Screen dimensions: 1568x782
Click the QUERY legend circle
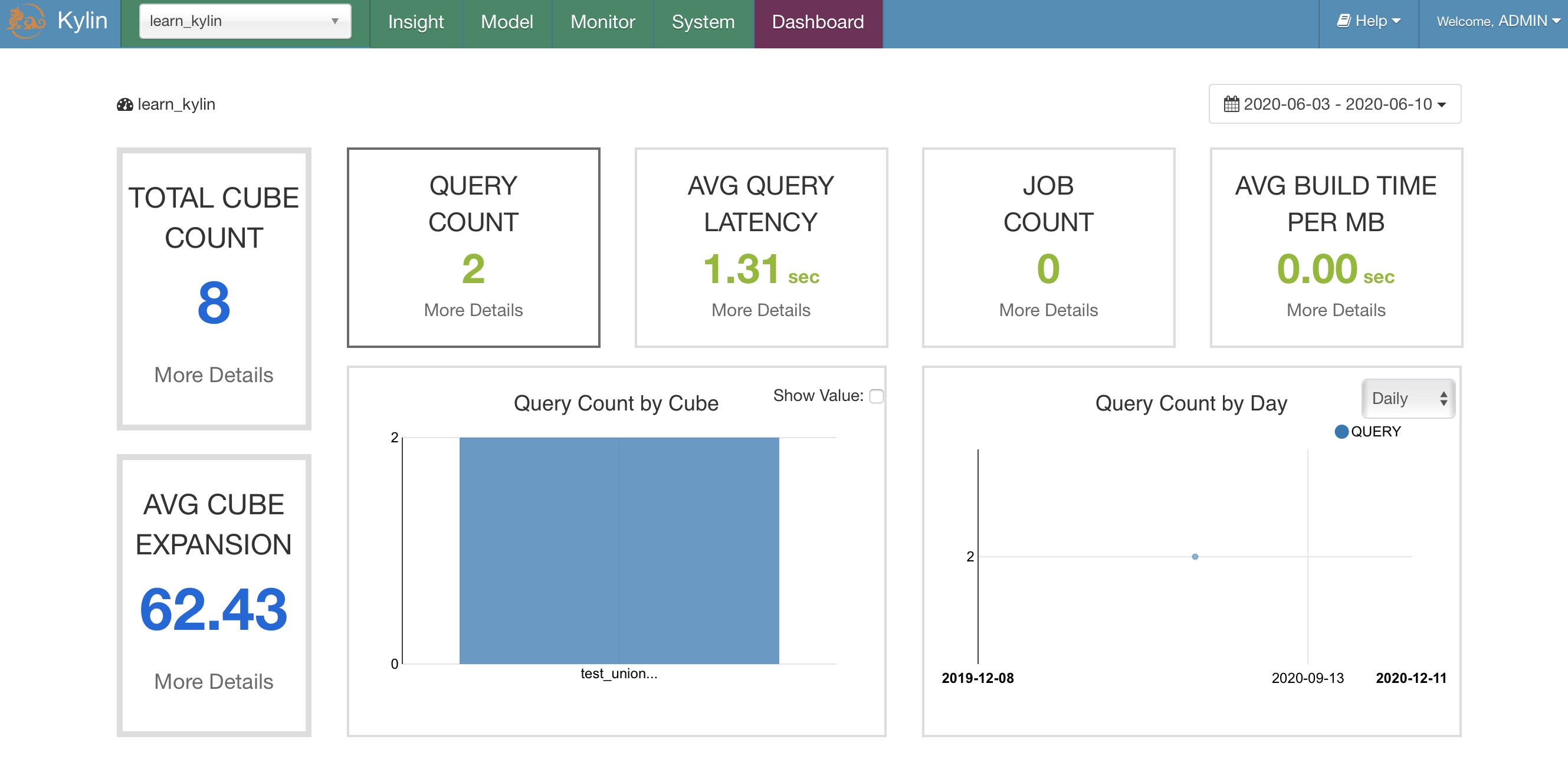[1341, 432]
